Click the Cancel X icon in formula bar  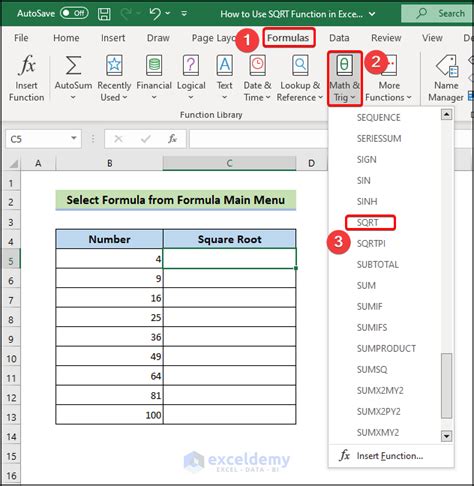pos(118,139)
